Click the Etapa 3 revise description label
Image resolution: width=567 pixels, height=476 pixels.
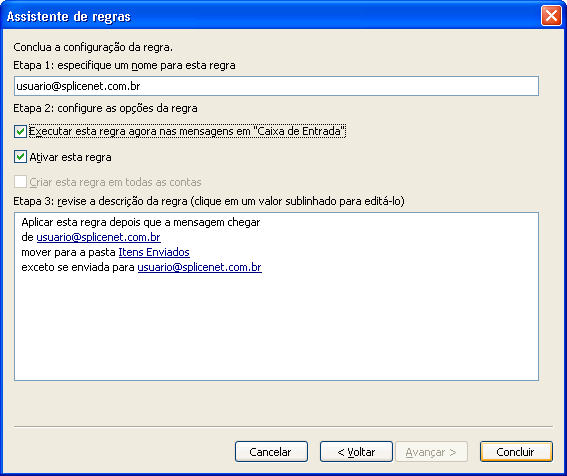(209, 201)
